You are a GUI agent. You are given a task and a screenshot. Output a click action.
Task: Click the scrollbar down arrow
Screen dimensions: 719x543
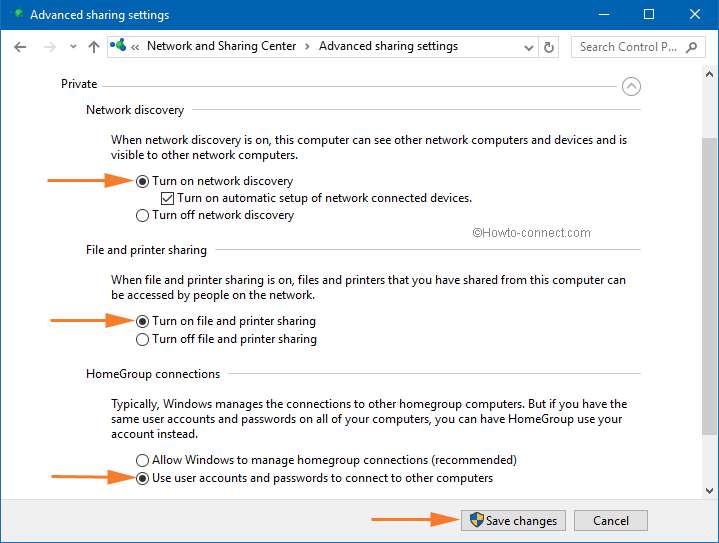click(709, 491)
